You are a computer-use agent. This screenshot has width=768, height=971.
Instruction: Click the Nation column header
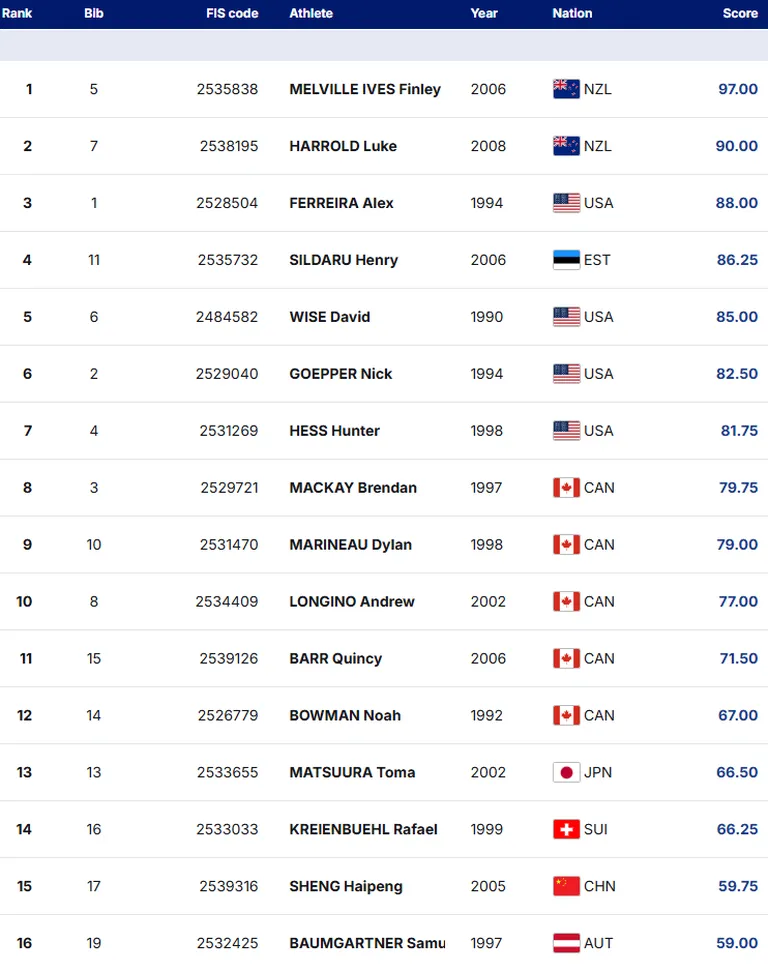click(572, 13)
